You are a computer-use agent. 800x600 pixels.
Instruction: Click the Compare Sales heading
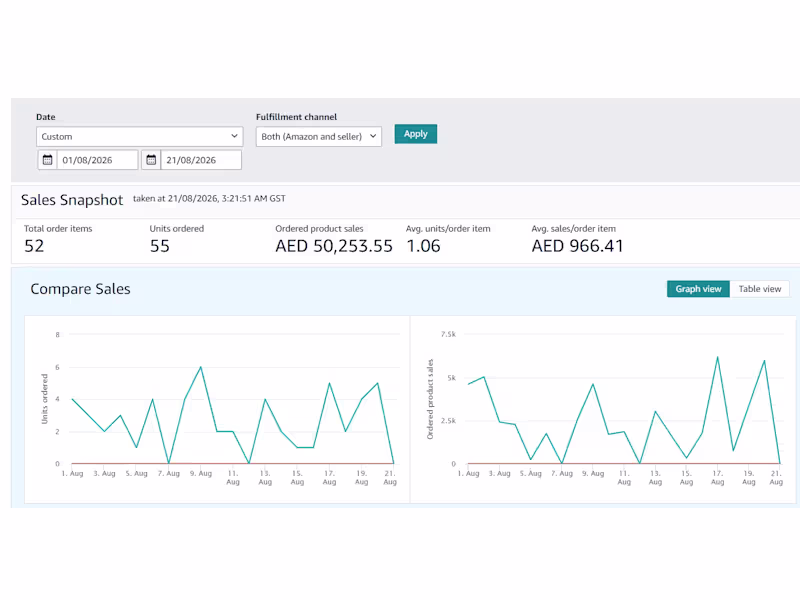(x=81, y=289)
